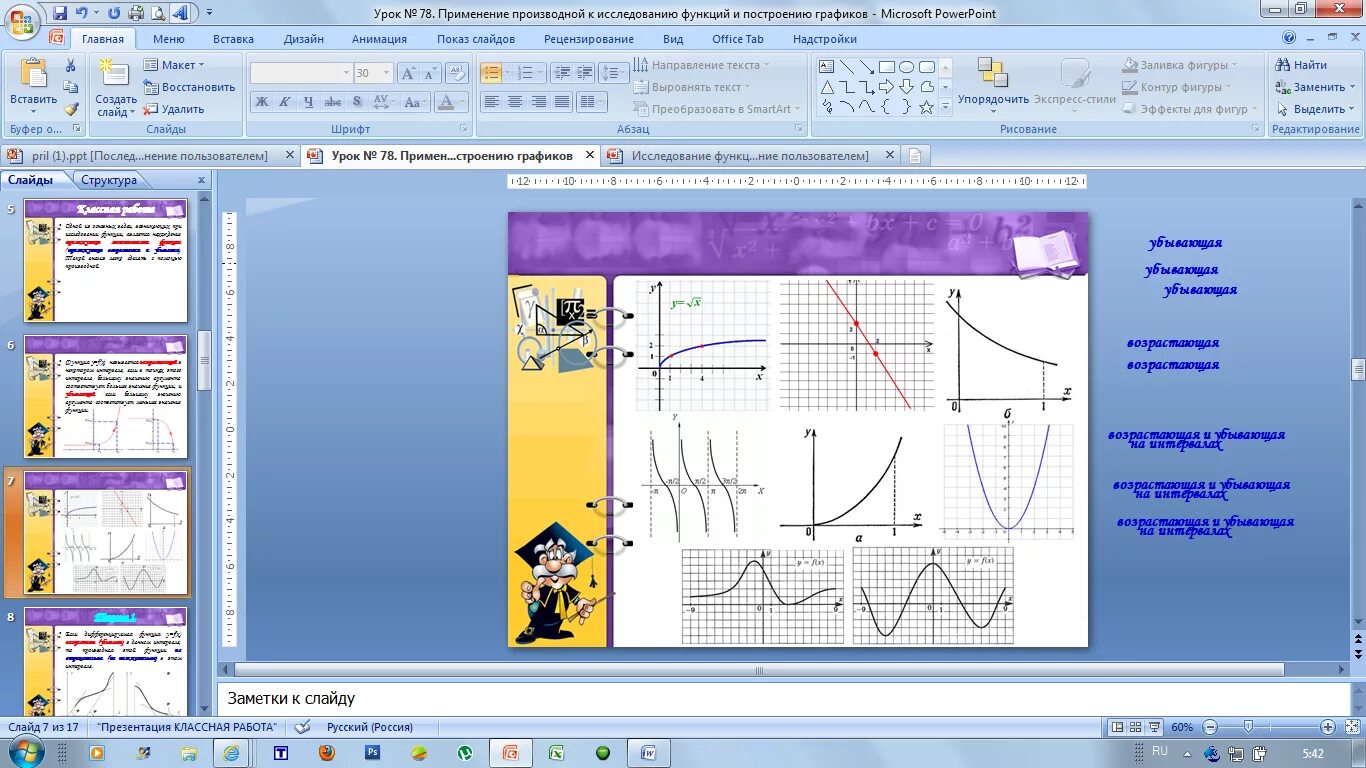Viewport: 1366px width, 768px height.
Task: Justify the paragraph text
Action: pos(562,102)
